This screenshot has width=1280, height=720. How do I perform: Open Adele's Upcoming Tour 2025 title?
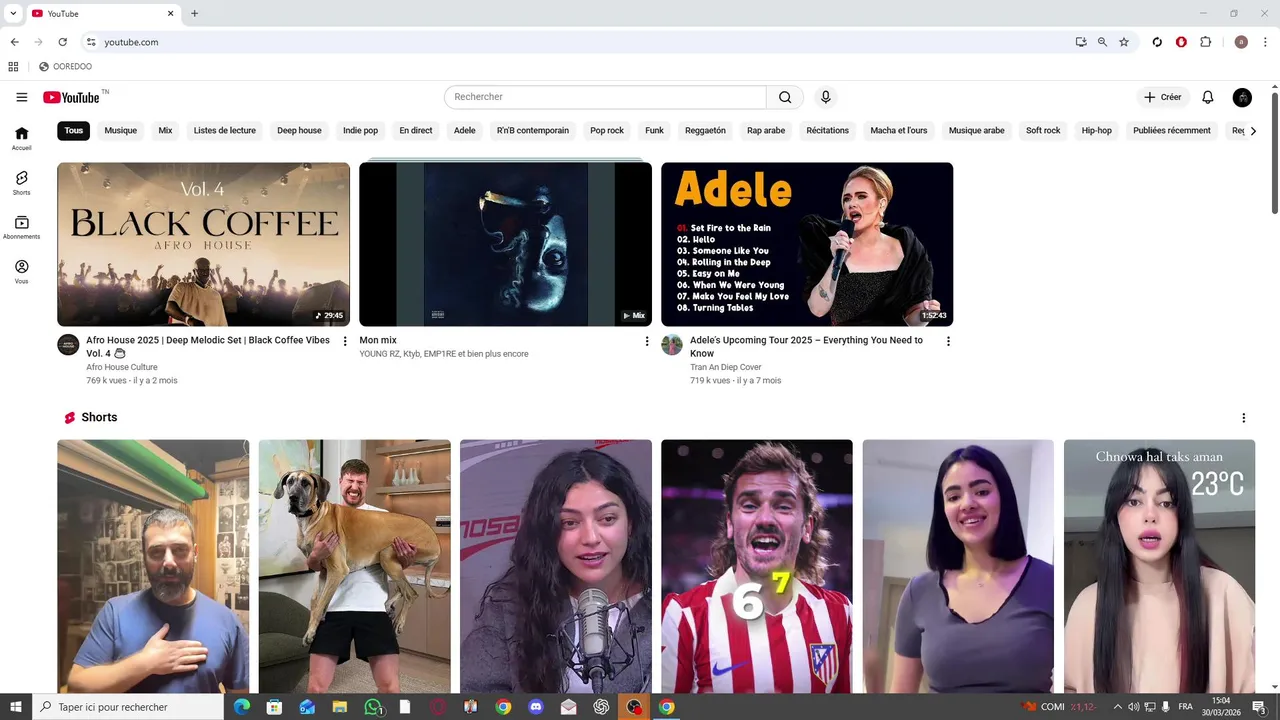click(x=806, y=346)
